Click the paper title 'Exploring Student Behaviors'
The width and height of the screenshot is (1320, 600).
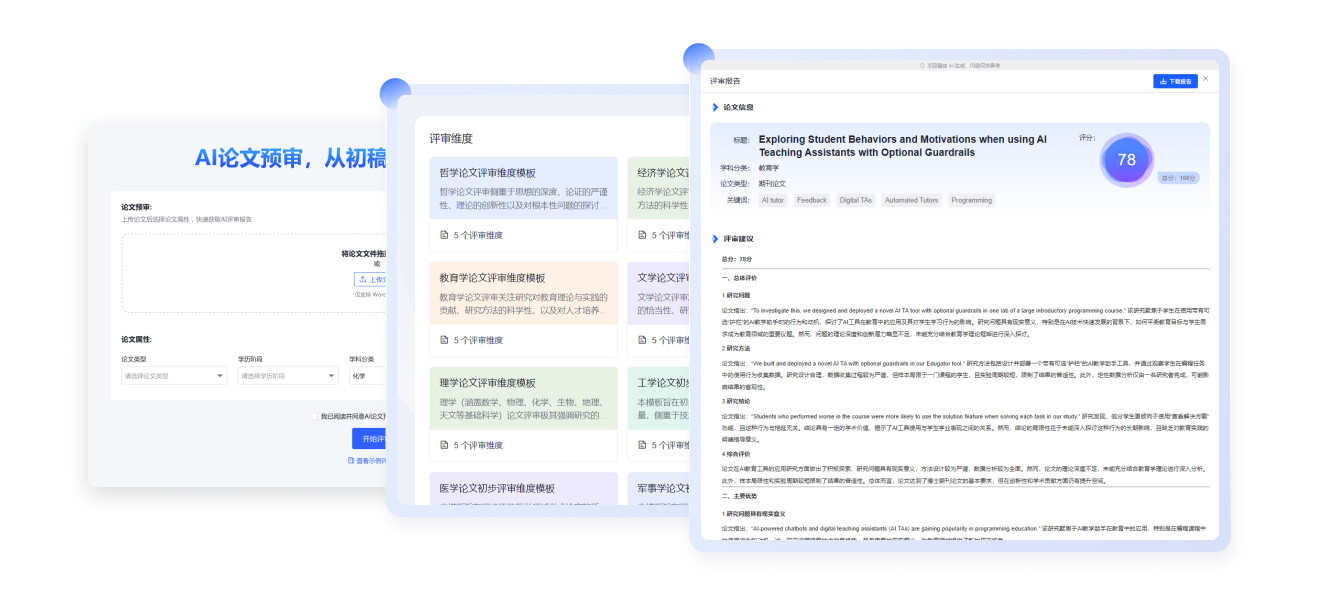[x=903, y=146]
